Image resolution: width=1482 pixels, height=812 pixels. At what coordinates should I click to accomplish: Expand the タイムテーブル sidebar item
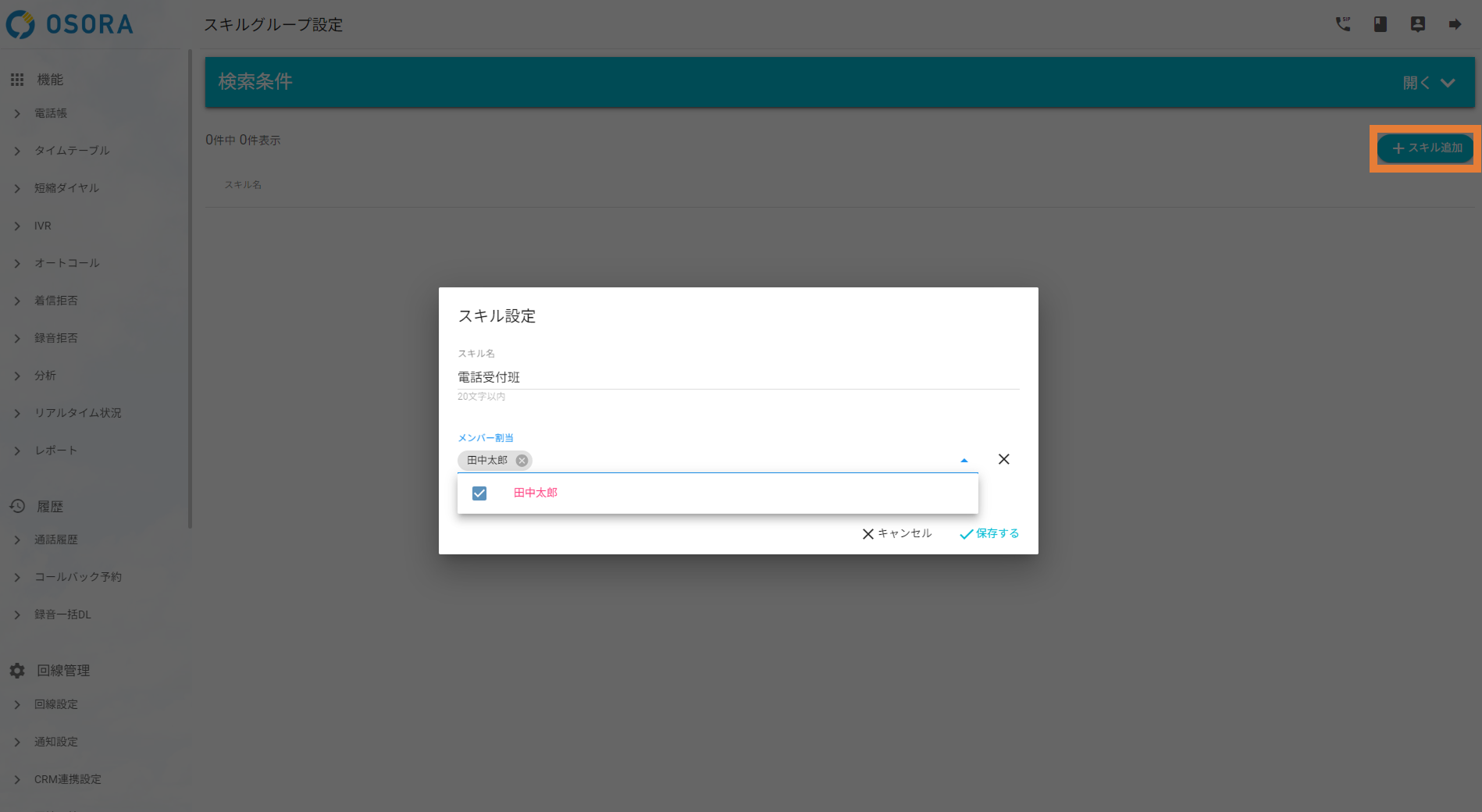coord(72,151)
